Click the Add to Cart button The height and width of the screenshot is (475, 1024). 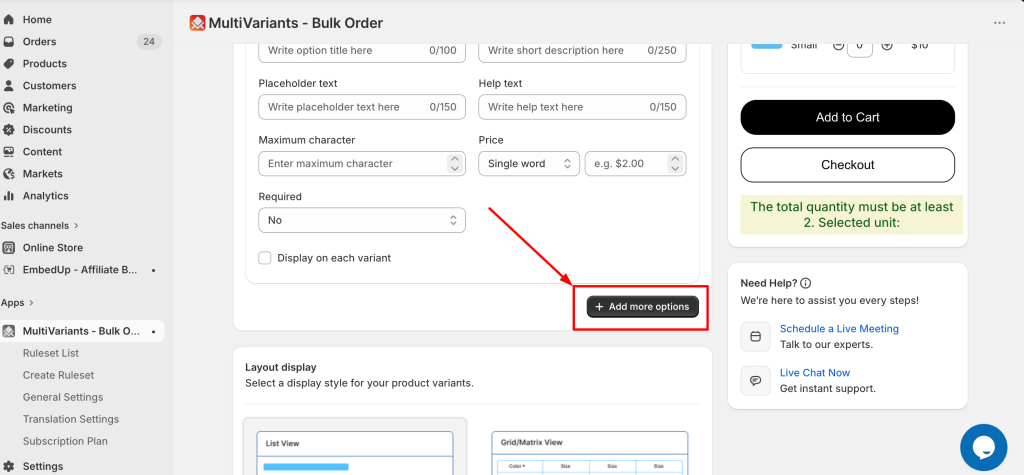click(848, 118)
